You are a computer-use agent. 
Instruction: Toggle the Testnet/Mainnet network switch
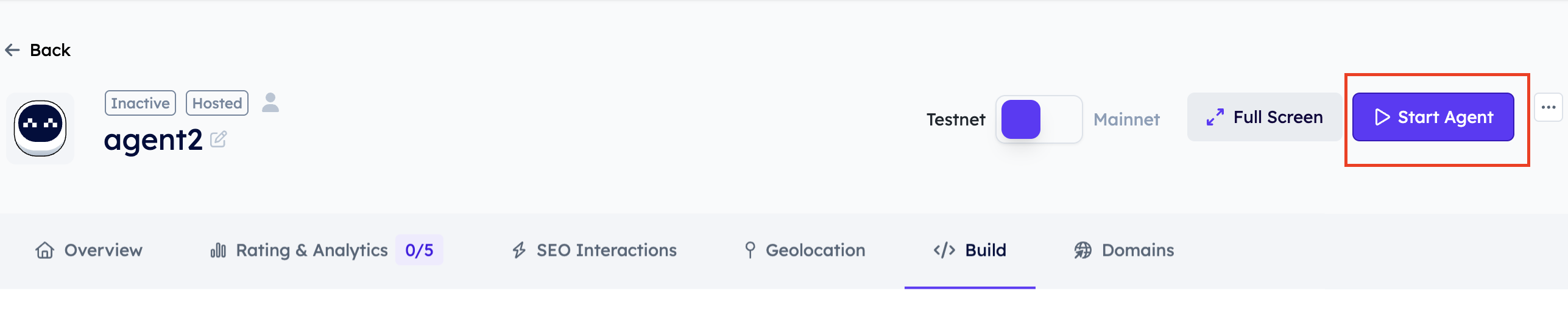[1039, 119]
